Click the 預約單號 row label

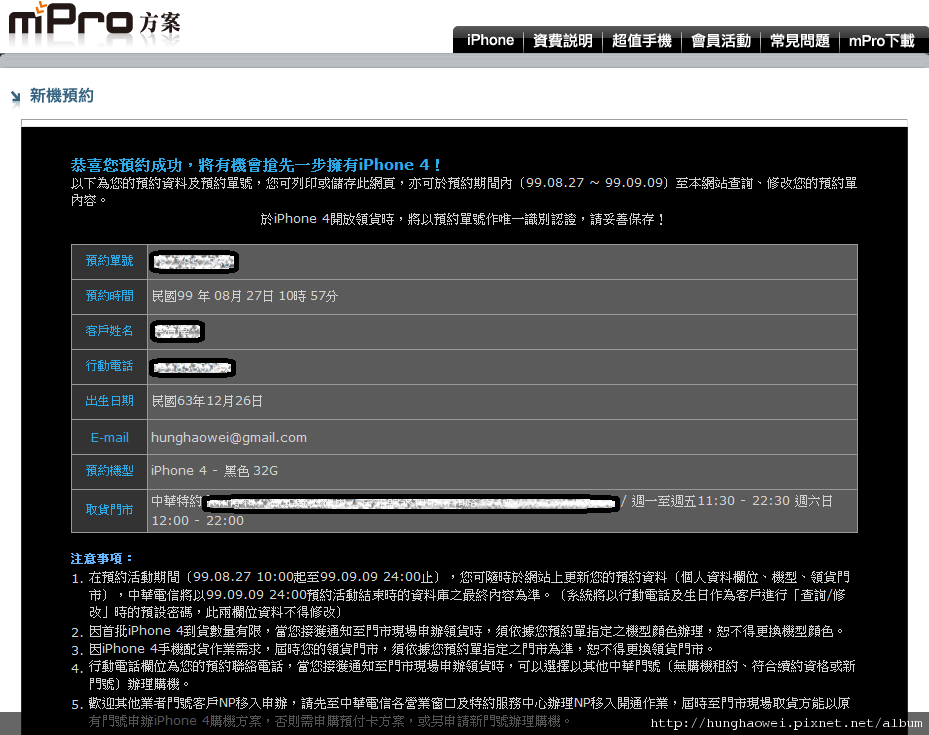[x=109, y=261]
